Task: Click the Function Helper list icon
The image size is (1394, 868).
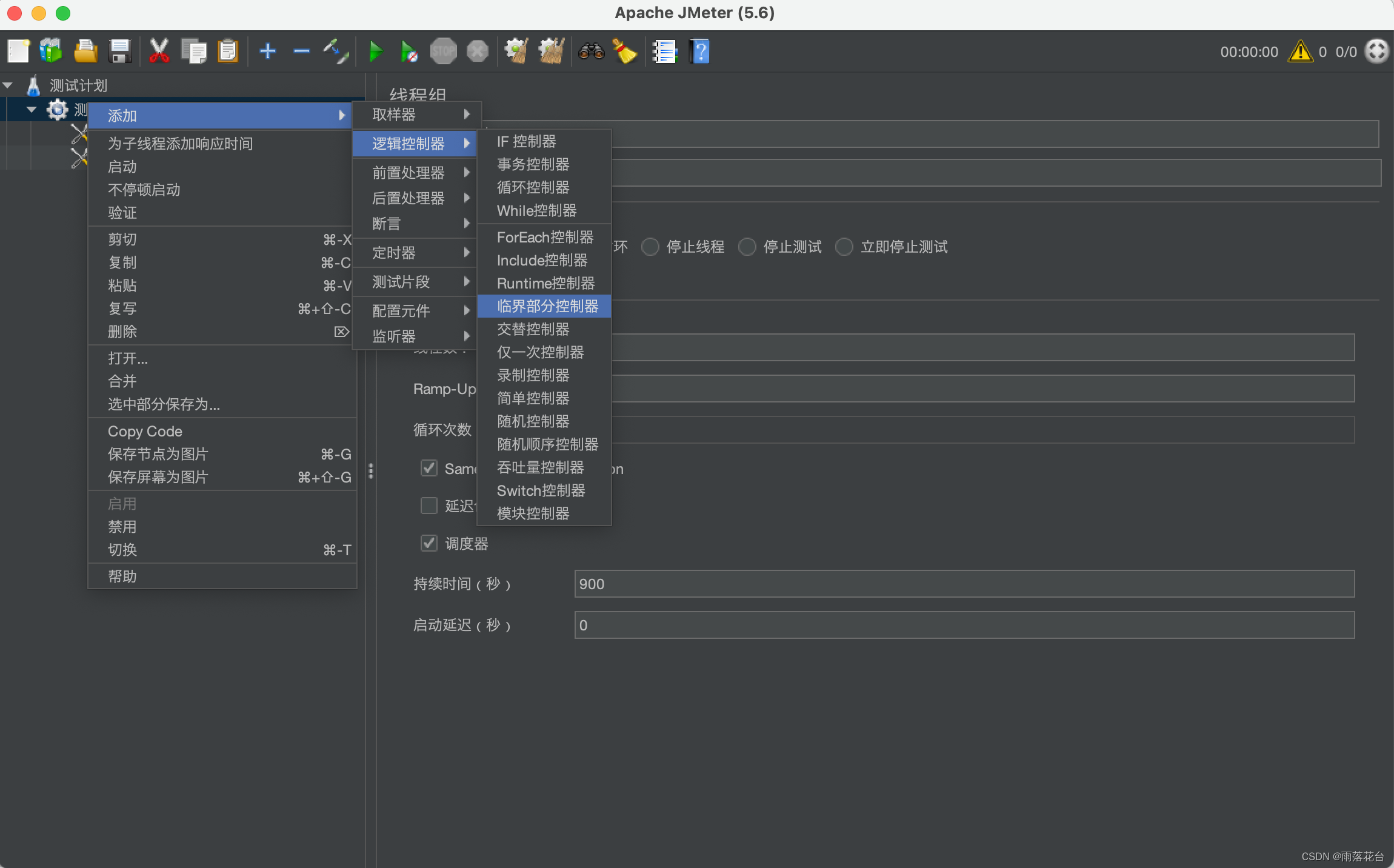Action: click(x=665, y=52)
